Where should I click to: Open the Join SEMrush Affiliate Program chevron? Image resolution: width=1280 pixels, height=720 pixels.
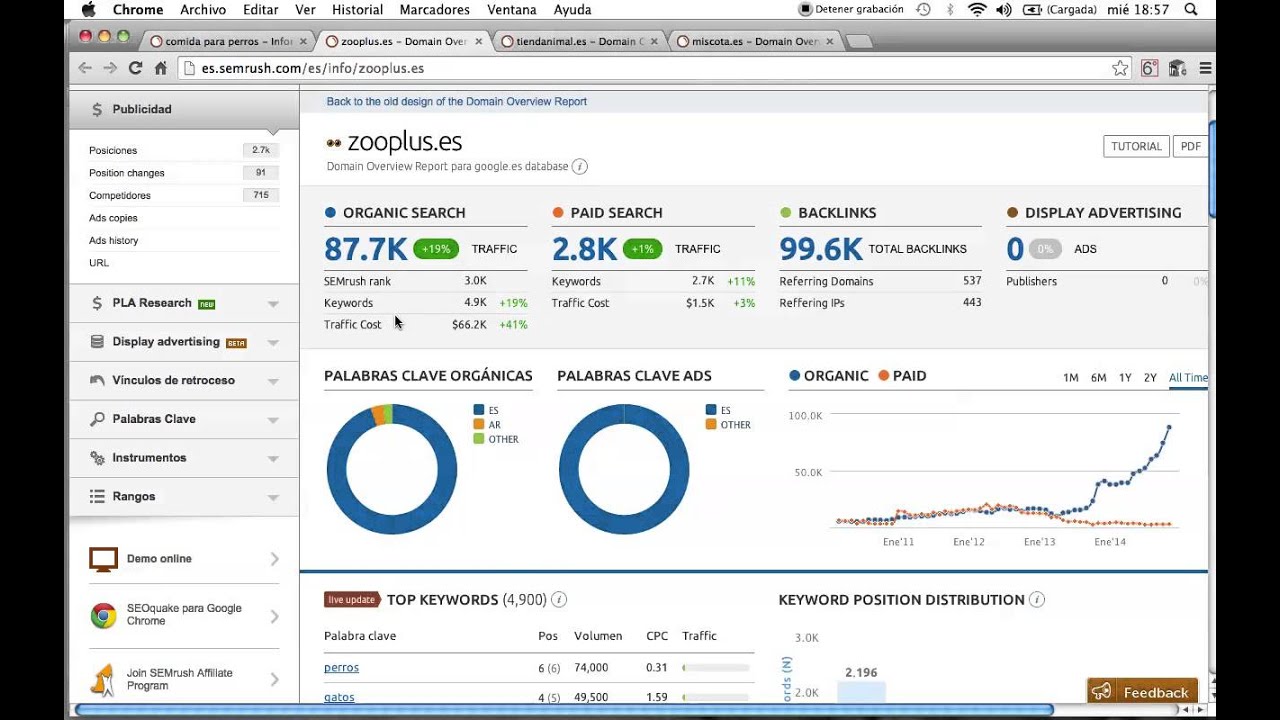[x=274, y=680]
